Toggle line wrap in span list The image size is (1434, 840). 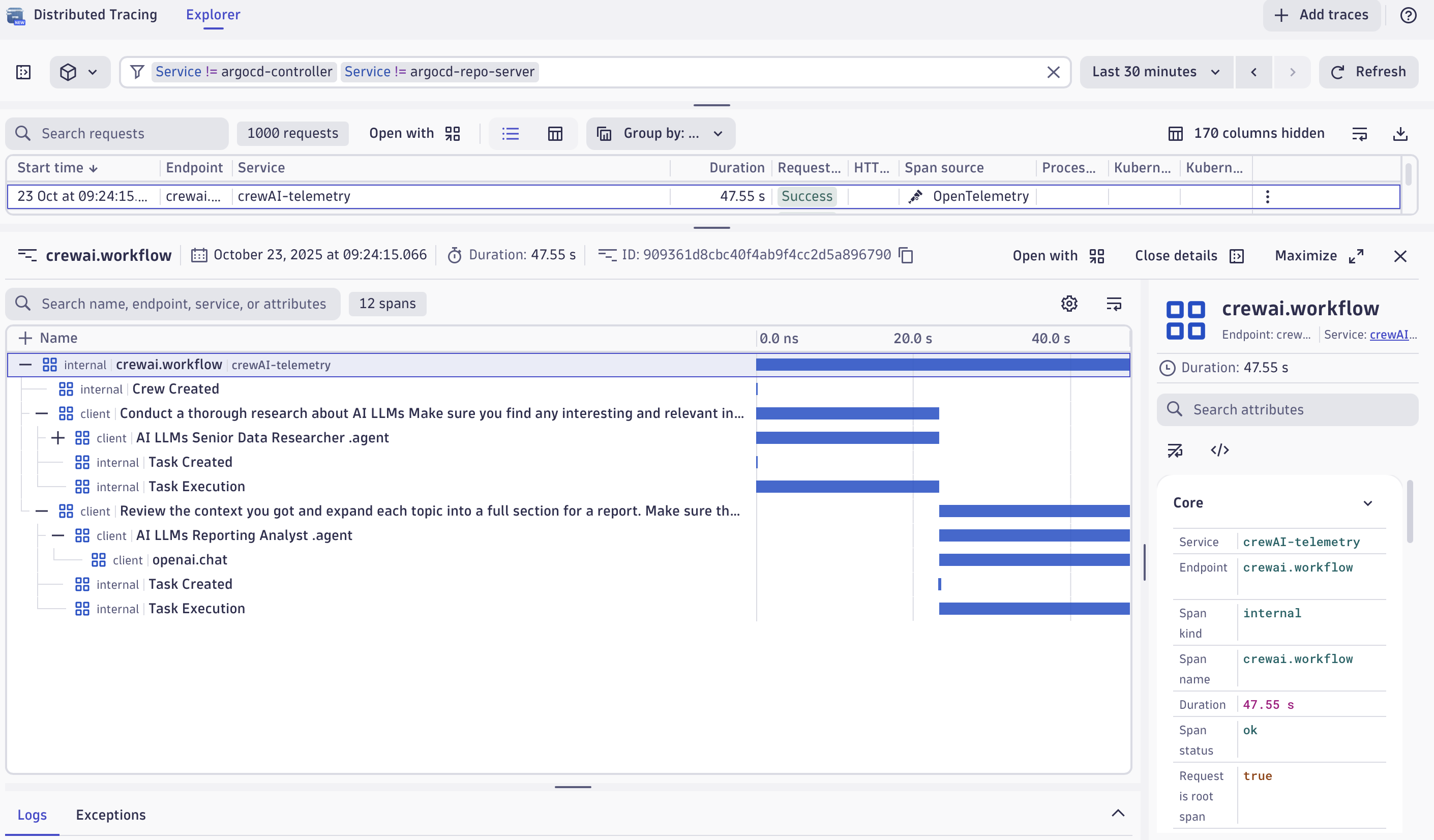tap(1114, 304)
